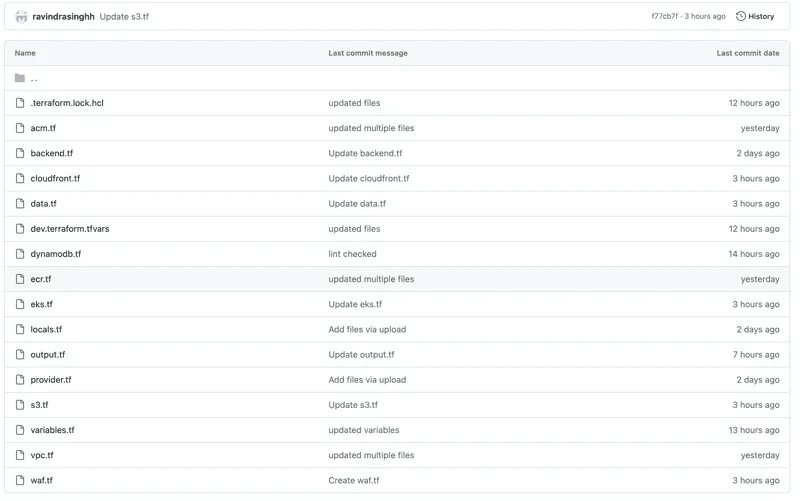Image resolution: width=800 pixels, height=501 pixels.
Task: Open the .terraform.lock.hcl file
Action: click(67, 103)
